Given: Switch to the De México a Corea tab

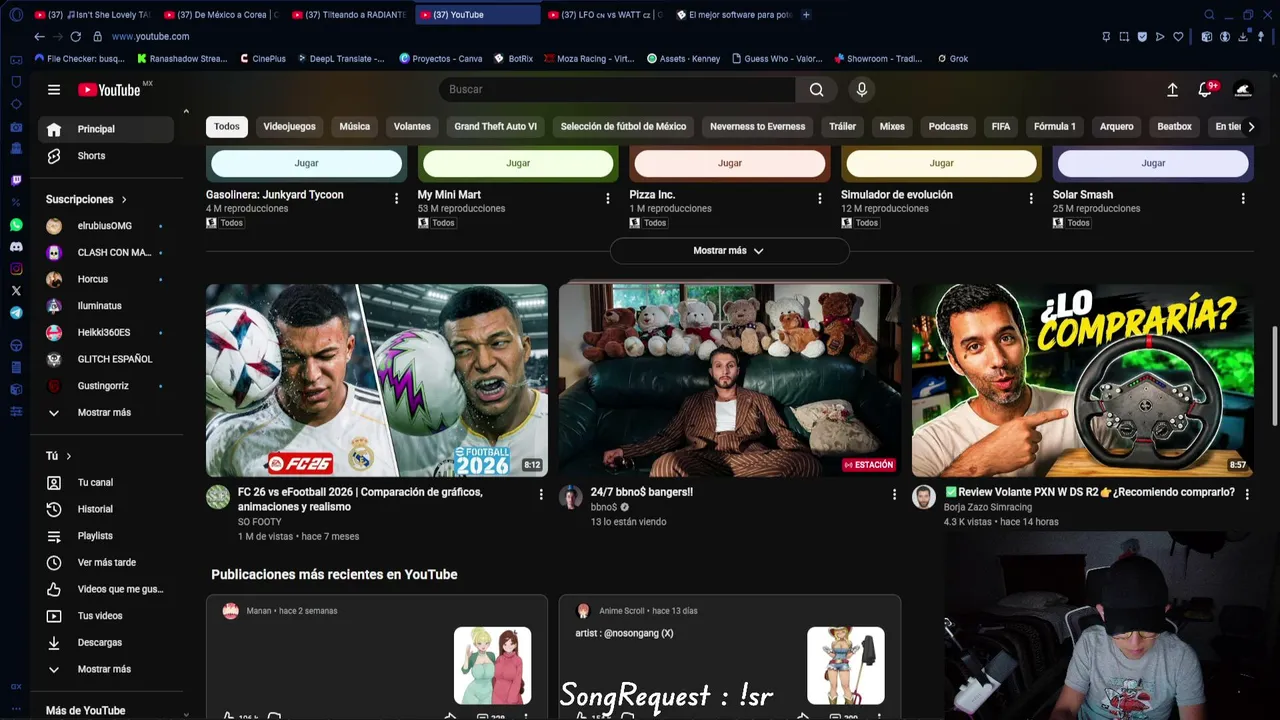Looking at the screenshot, I should (x=223, y=15).
